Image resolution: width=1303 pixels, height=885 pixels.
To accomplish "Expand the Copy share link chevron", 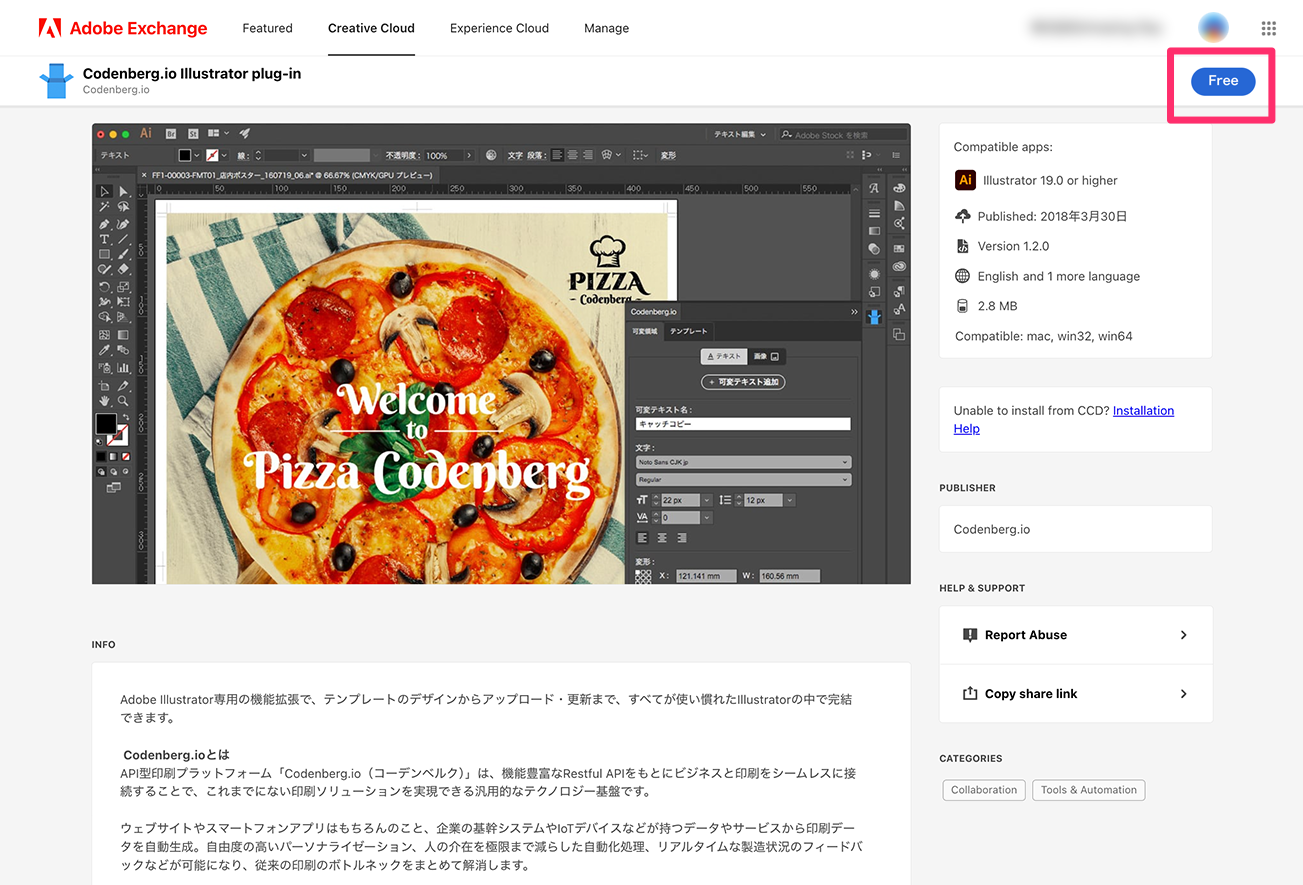I will pos(1183,694).
